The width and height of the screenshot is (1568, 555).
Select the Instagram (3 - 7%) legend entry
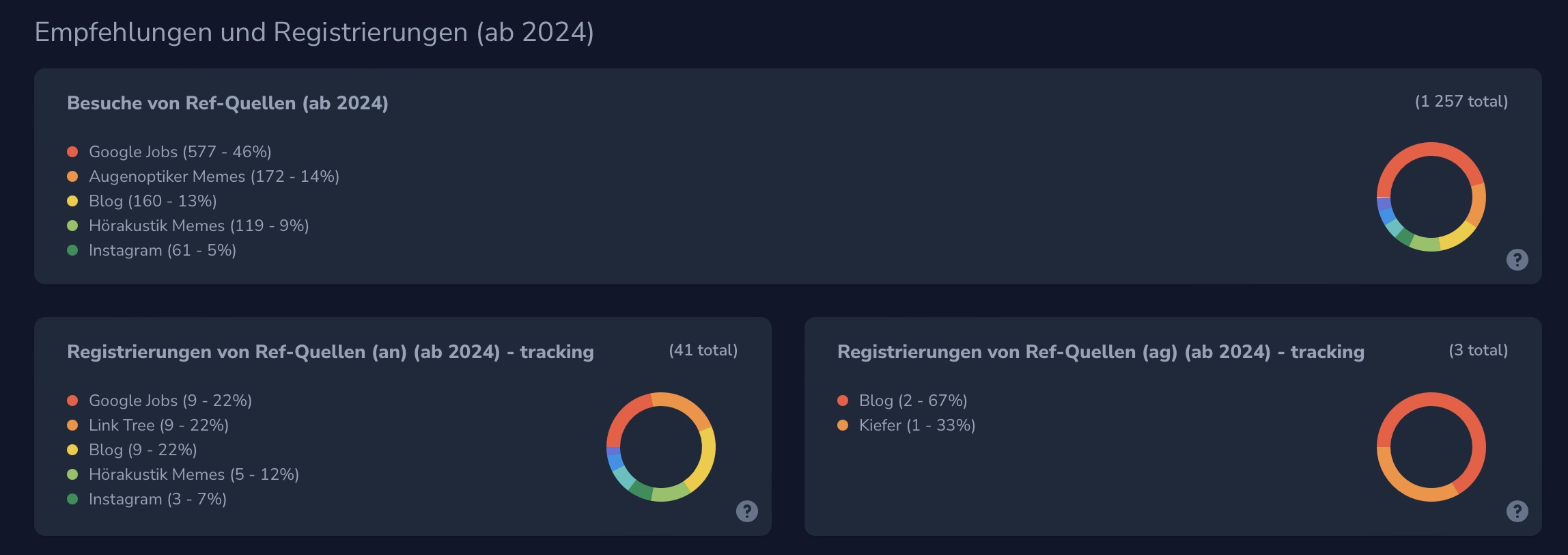158,498
